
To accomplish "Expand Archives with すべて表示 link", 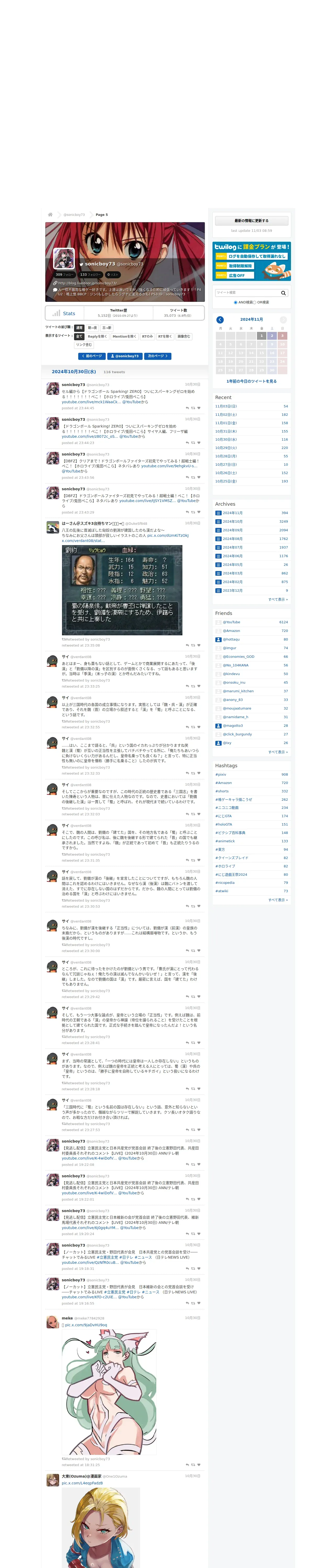I will click(278, 599).
